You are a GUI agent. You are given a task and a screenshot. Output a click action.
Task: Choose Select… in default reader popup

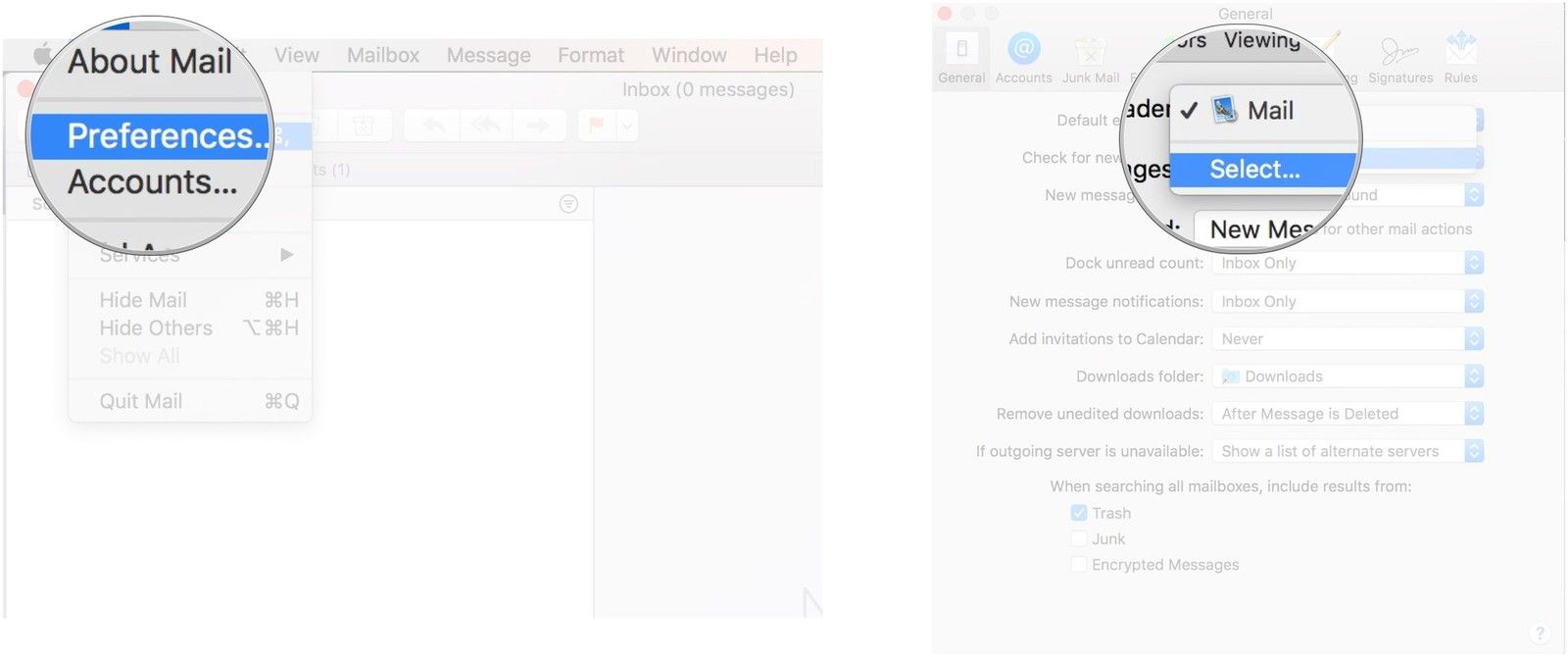pos(1254,170)
